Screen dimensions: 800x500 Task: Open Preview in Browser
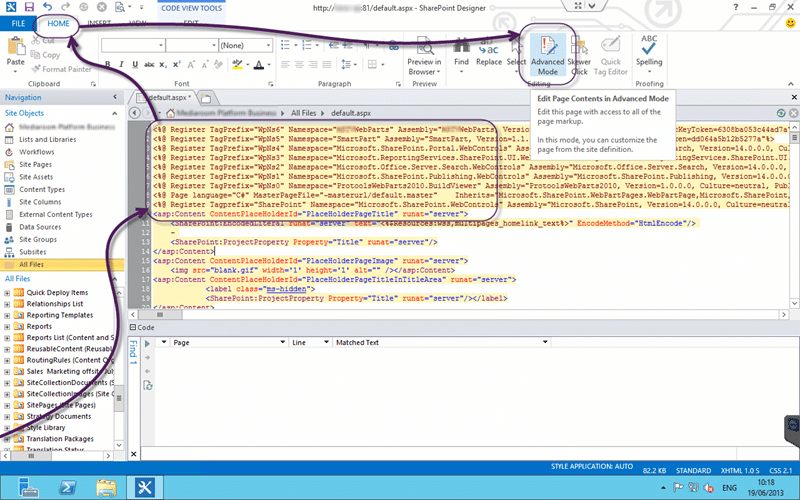click(424, 56)
